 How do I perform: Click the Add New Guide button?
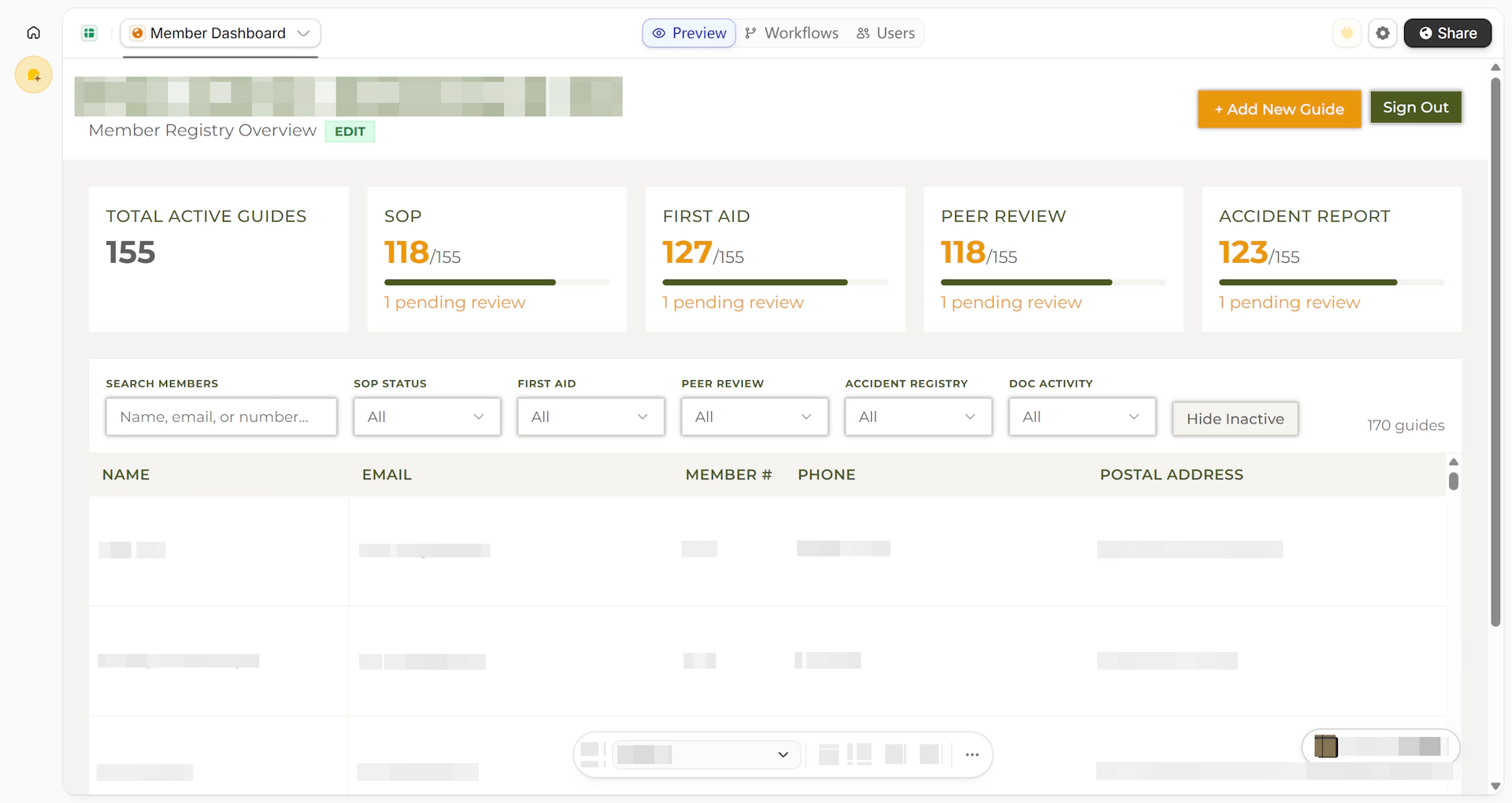(1279, 109)
